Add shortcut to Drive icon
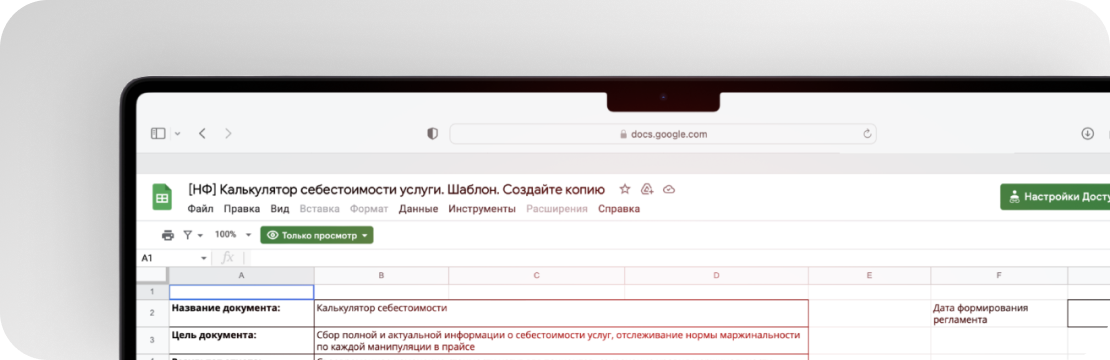This screenshot has width=1110, height=360. click(x=646, y=189)
